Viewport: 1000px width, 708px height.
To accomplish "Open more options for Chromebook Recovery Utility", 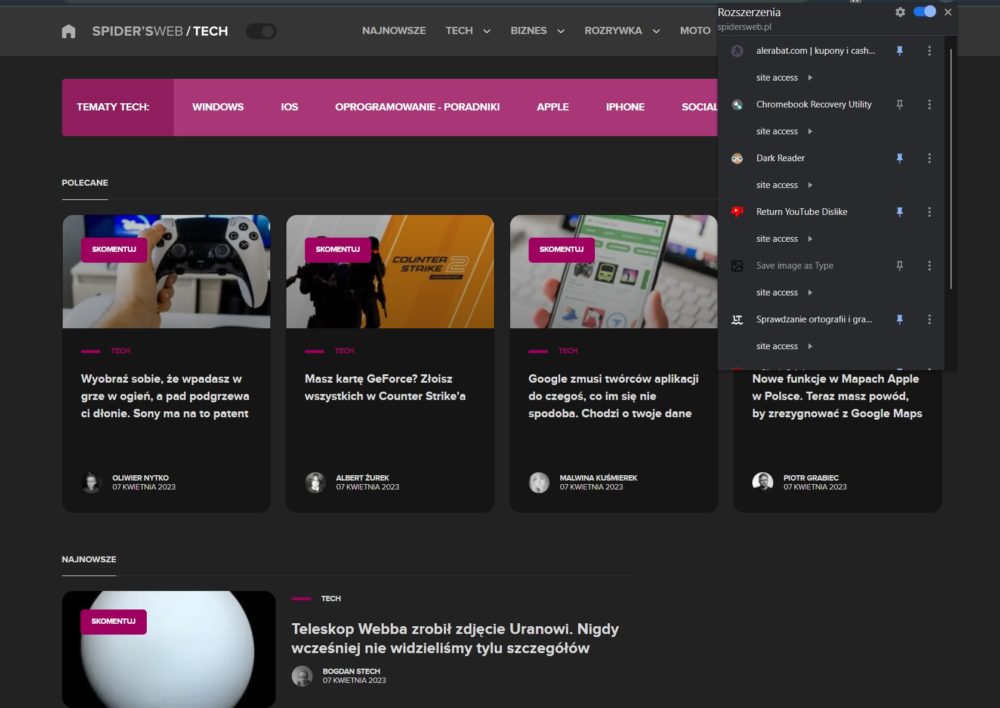I will pyautogui.click(x=929, y=105).
